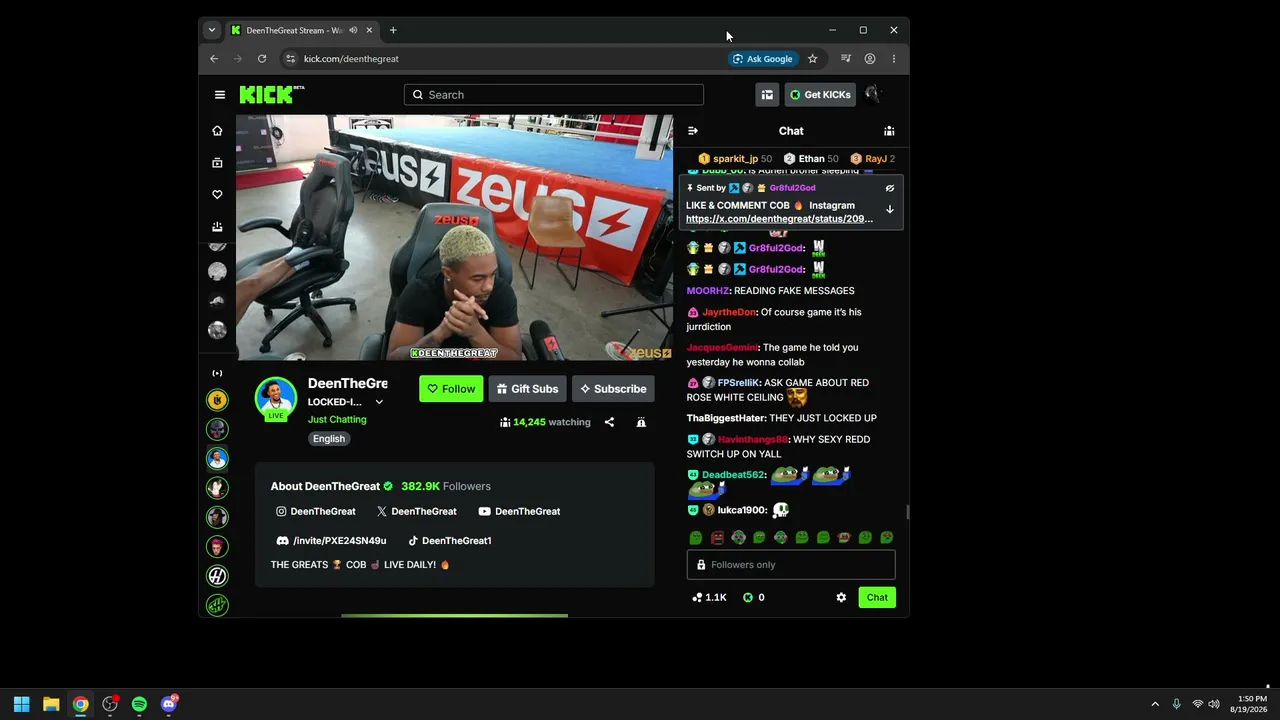Screen dimensions: 1280x720
Task: Select the DeenTheGreat Stream browser tab
Action: click(301, 30)
